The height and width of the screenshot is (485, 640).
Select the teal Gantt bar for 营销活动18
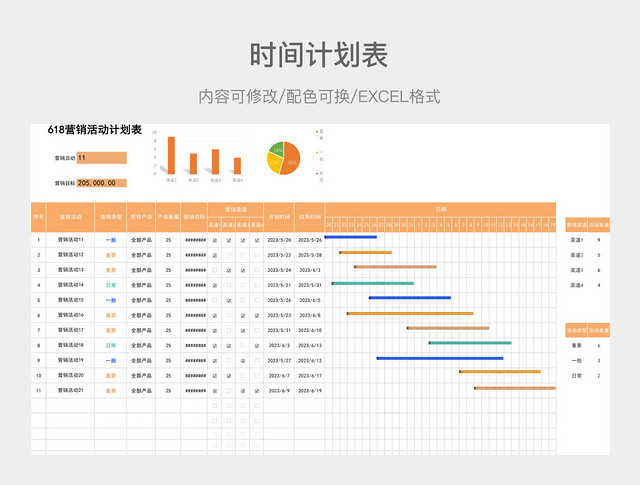pyautogui.click(x=470, y=343)
